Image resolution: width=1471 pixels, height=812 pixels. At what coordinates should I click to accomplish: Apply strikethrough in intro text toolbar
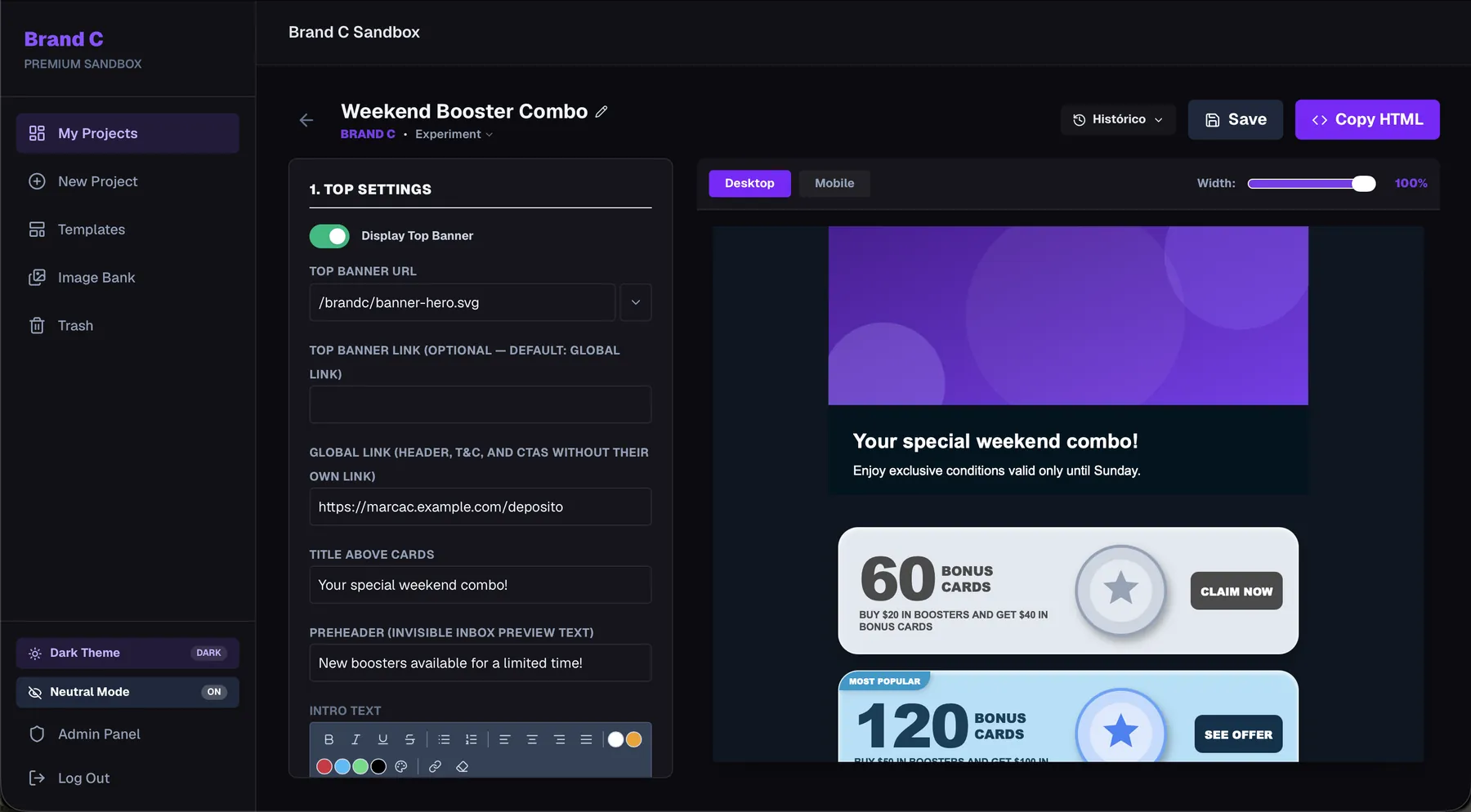(x=409, y=739)
